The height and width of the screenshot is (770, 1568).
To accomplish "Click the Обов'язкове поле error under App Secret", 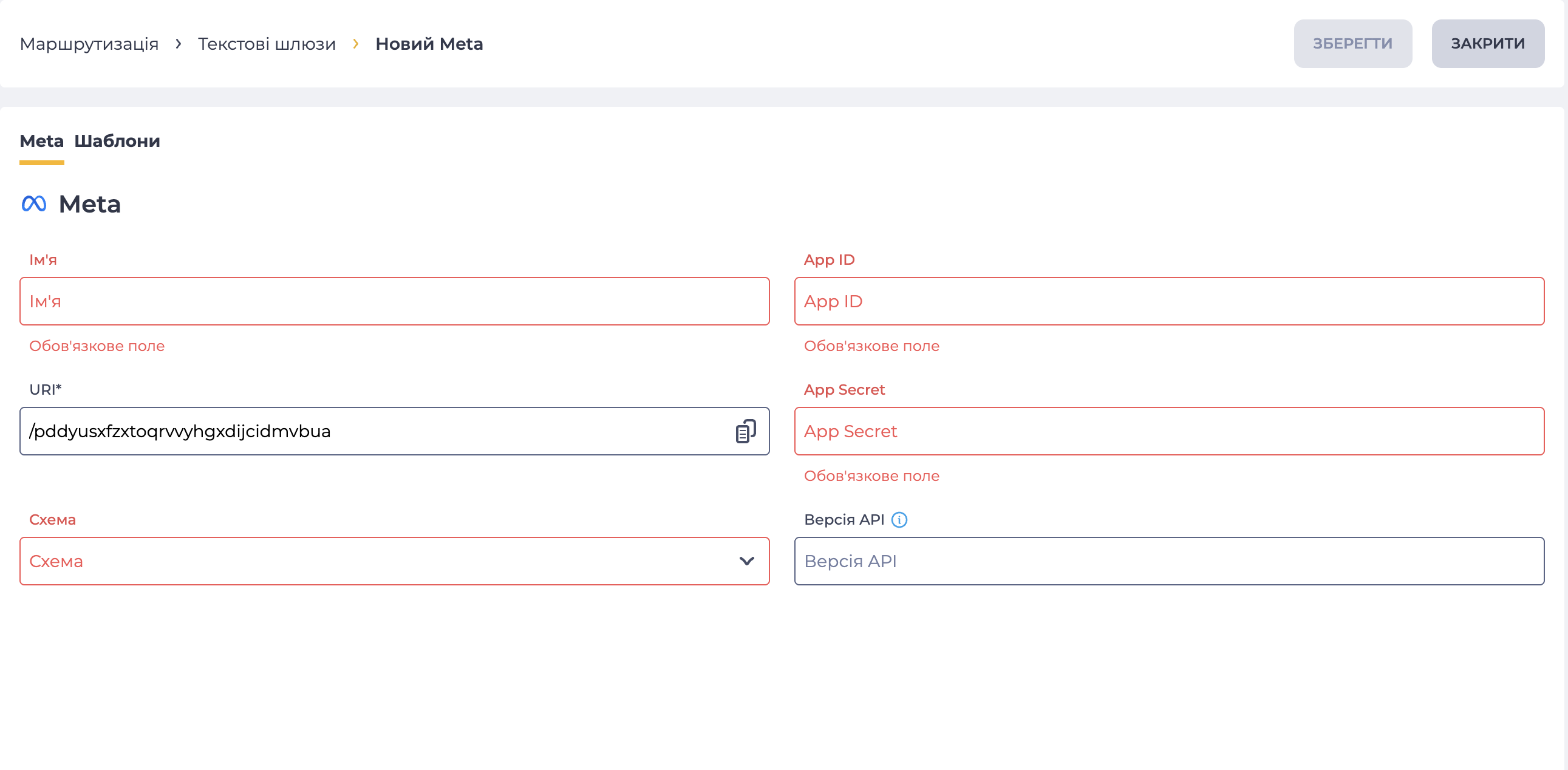I will 871,476.
